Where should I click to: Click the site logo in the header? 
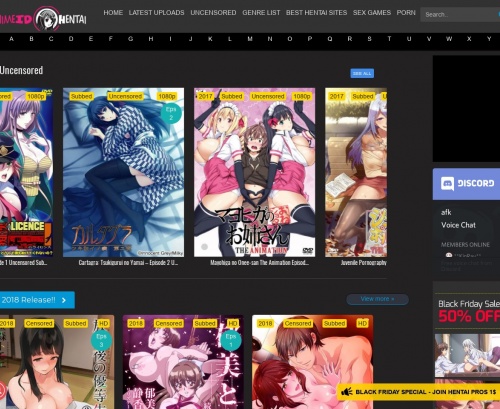43,19
